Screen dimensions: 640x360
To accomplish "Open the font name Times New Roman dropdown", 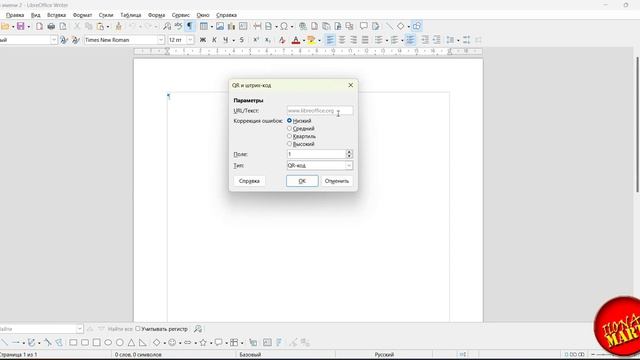I will [x=161, y=40].
